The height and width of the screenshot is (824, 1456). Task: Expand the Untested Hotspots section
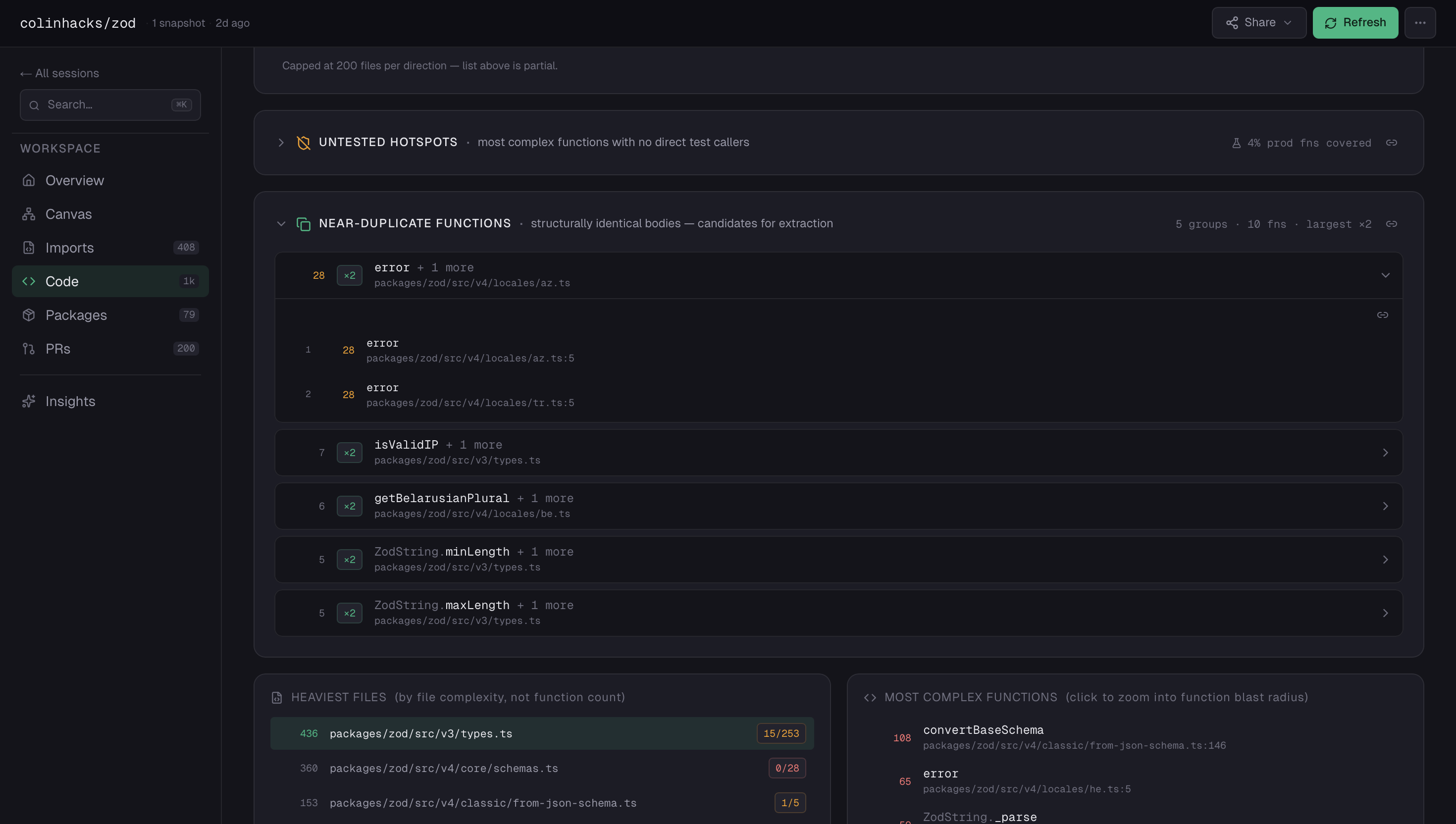[x=281, y=143]
